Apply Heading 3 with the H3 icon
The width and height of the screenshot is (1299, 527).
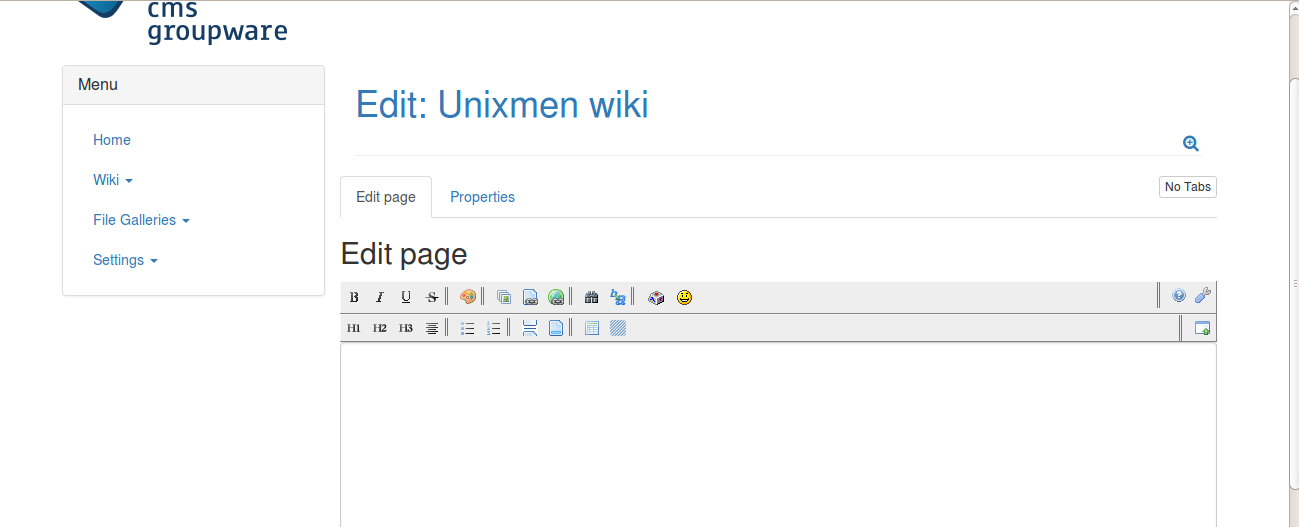(x=406, y=328)
